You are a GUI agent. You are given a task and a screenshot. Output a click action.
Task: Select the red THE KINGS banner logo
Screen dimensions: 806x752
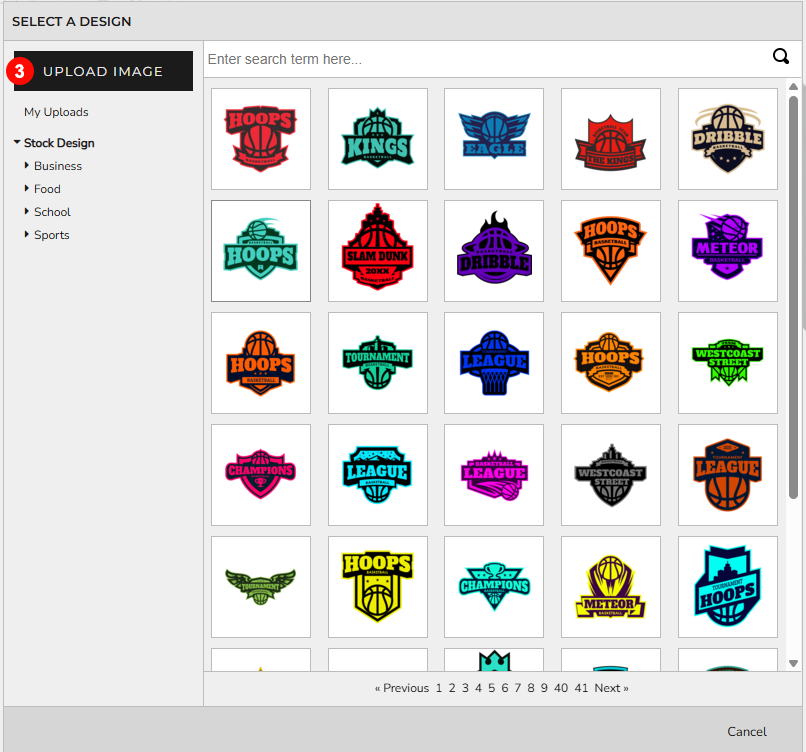click(611, 139)
